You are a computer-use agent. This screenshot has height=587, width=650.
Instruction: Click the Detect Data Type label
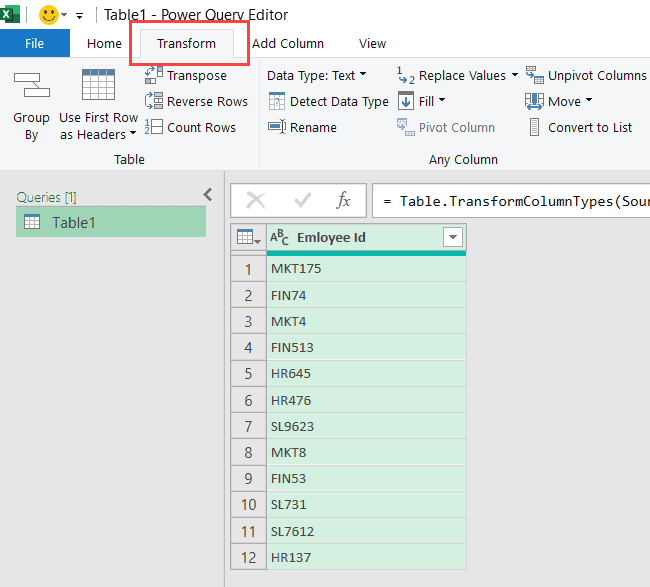(x=339, y=102)
